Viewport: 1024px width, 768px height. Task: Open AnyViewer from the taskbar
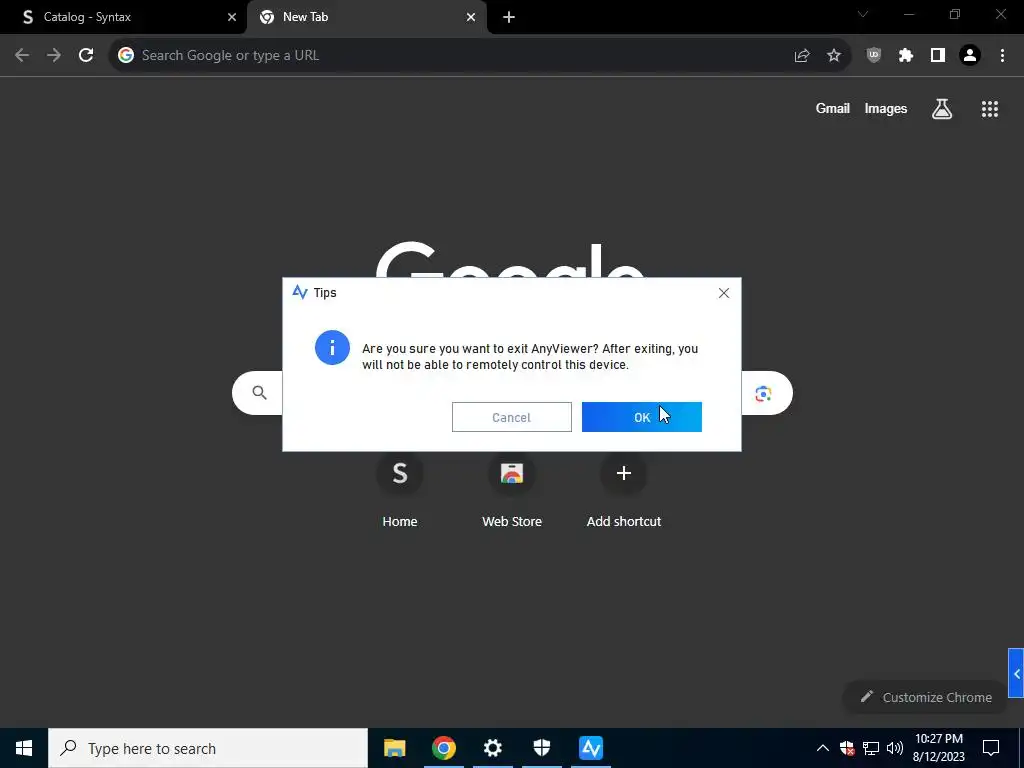coord(591,748)
